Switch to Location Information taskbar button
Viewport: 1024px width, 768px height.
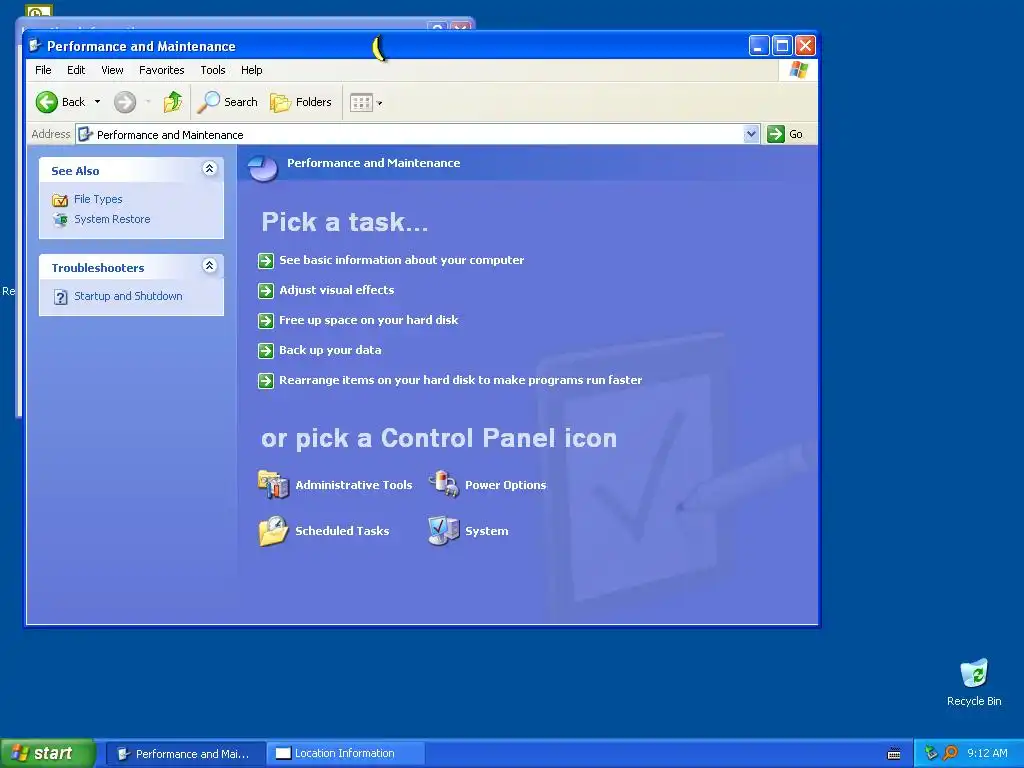(346, 754)
